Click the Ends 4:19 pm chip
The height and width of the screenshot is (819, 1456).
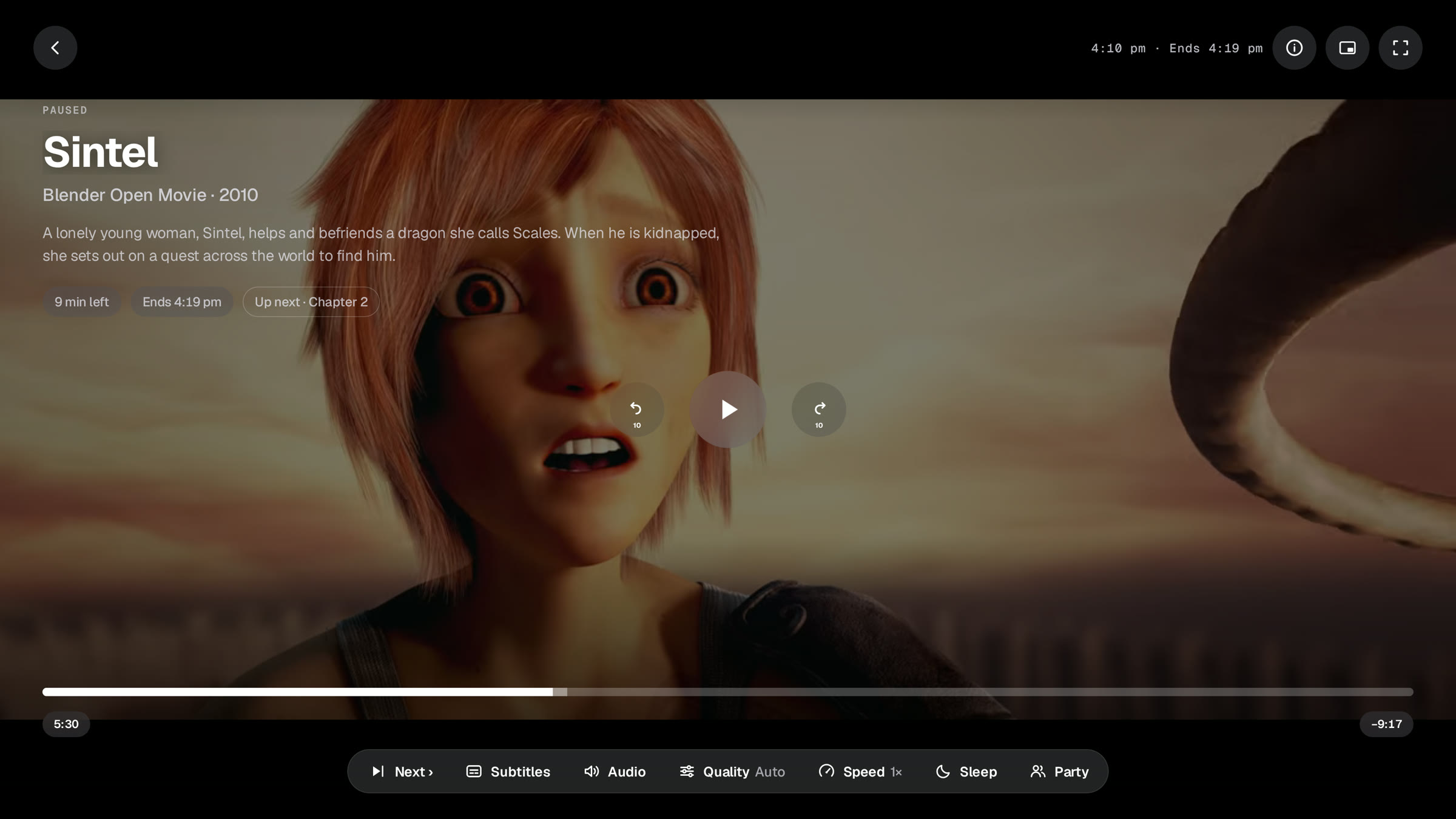tap(182, 302)
